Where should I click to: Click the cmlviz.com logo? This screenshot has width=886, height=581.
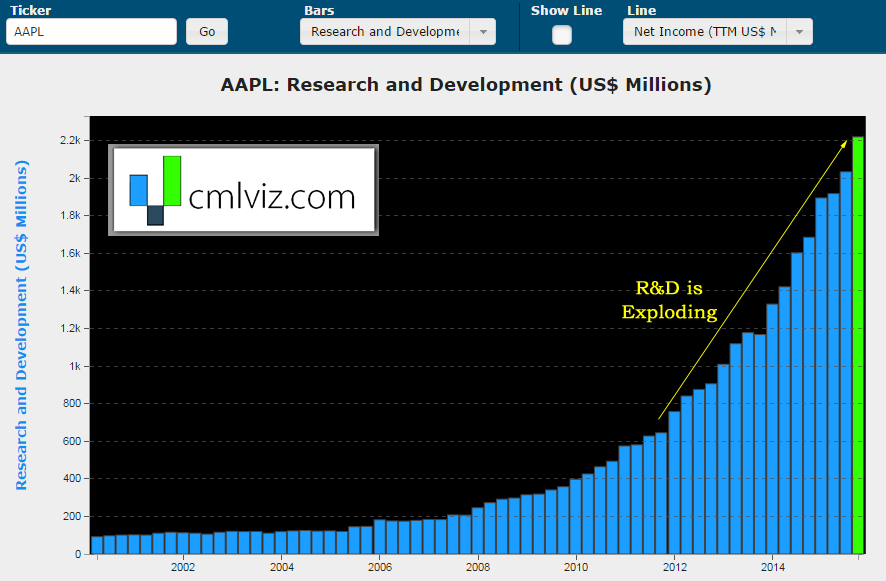tap(244, 190)
